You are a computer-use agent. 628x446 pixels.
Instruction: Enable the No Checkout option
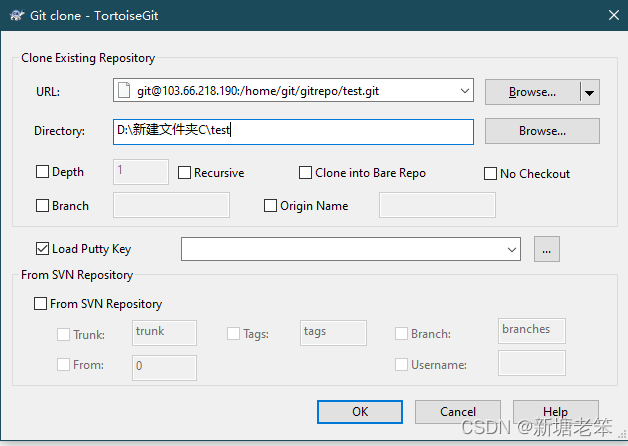[490, 173]
